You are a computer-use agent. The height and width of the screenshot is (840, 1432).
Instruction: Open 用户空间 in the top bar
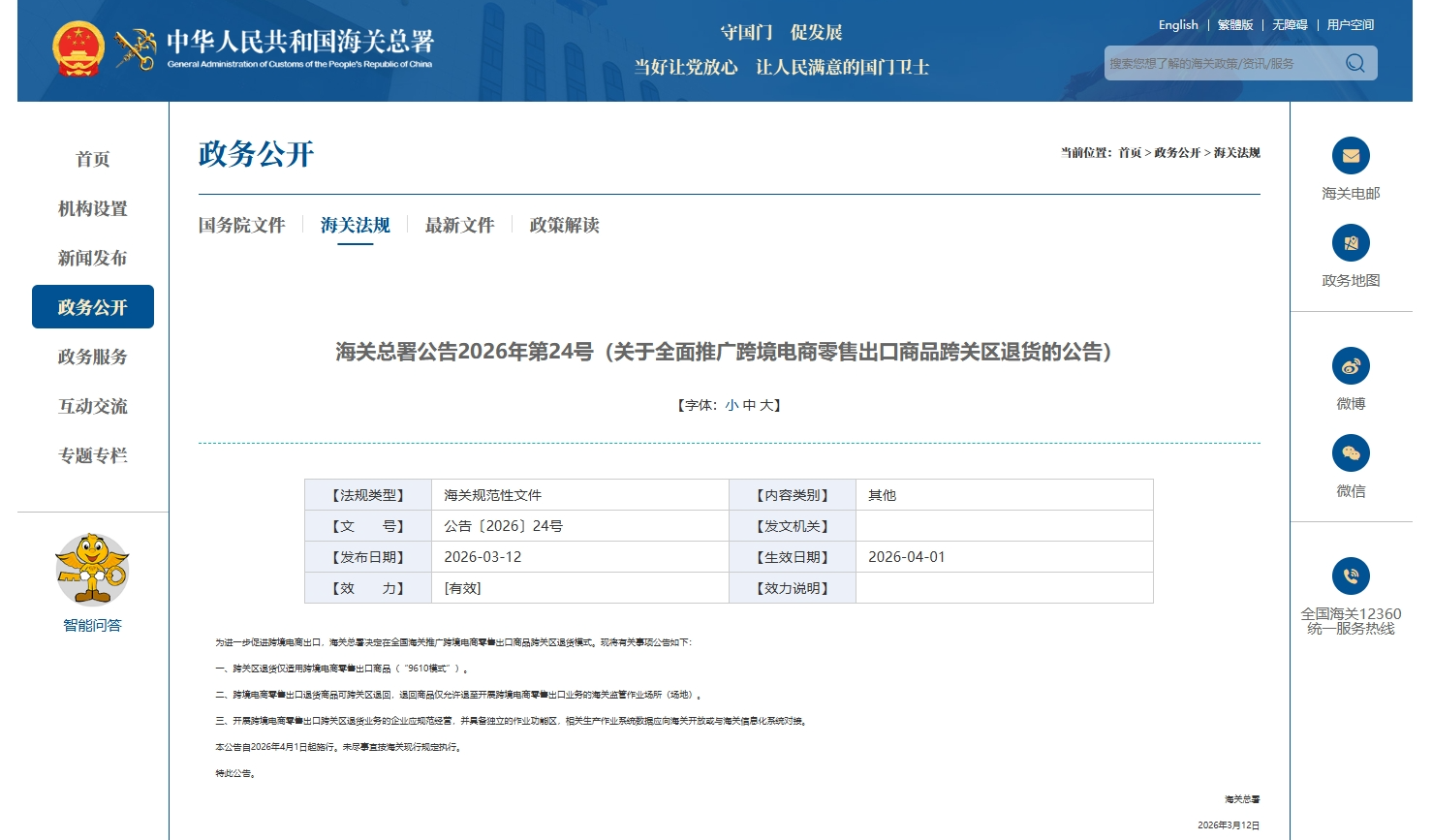pos(1350,25)
